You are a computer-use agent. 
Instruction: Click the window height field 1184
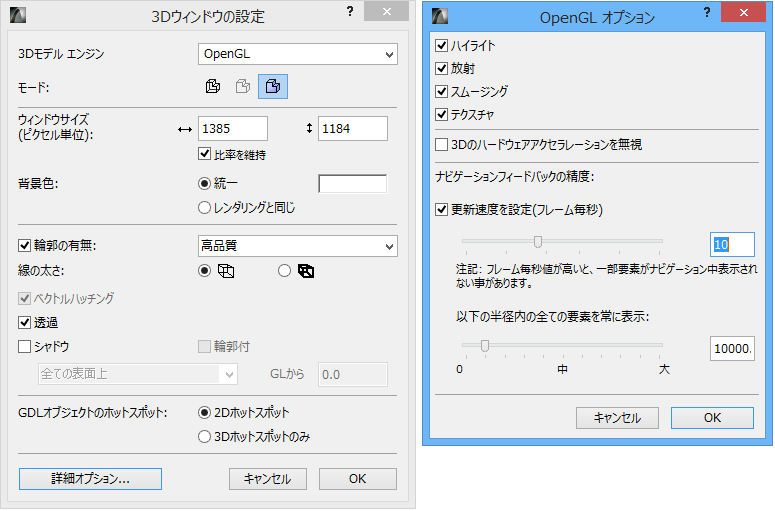pyautogui.click(x=353, y=129)
